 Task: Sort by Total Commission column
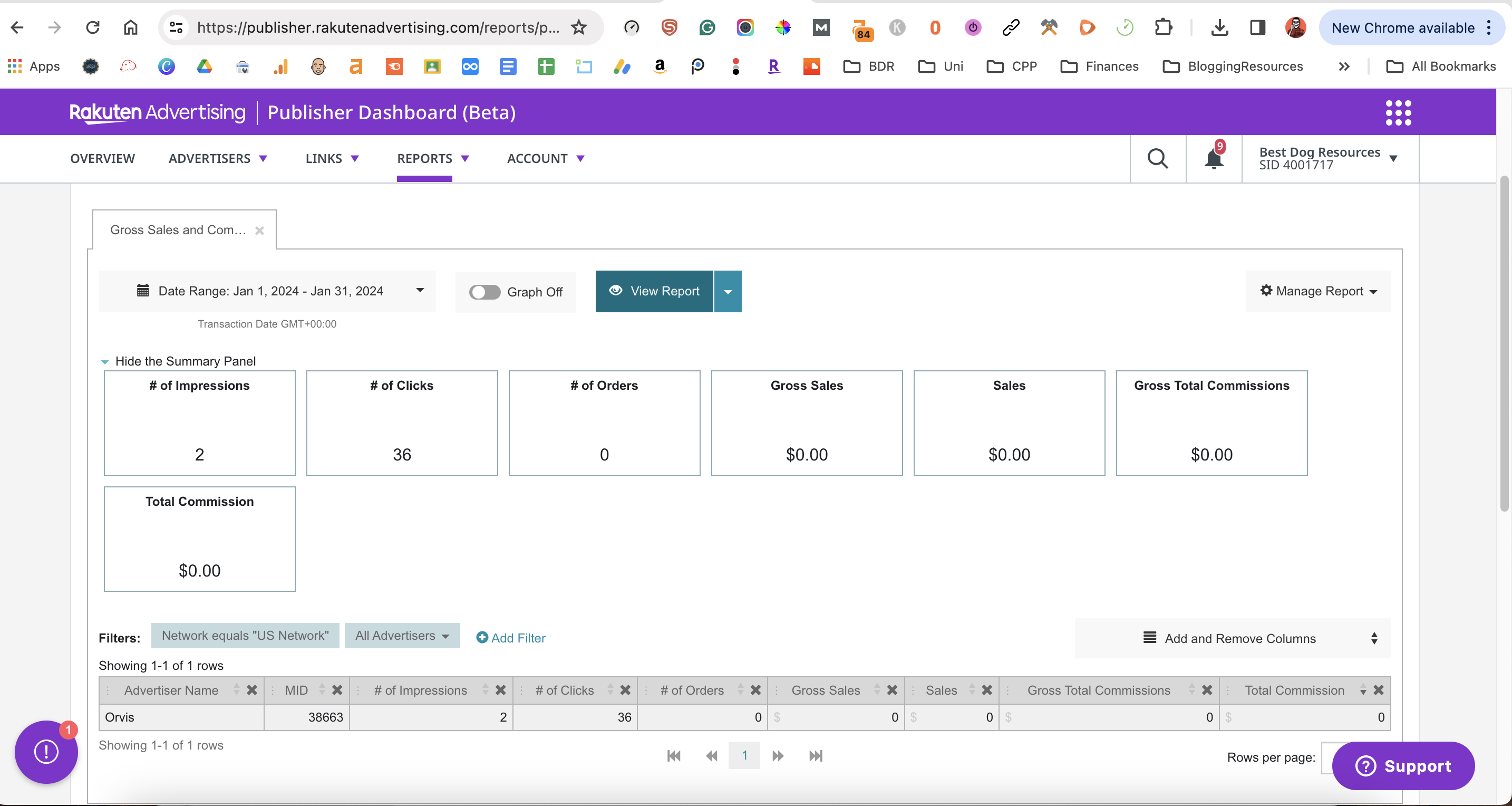pos(1363,689)
